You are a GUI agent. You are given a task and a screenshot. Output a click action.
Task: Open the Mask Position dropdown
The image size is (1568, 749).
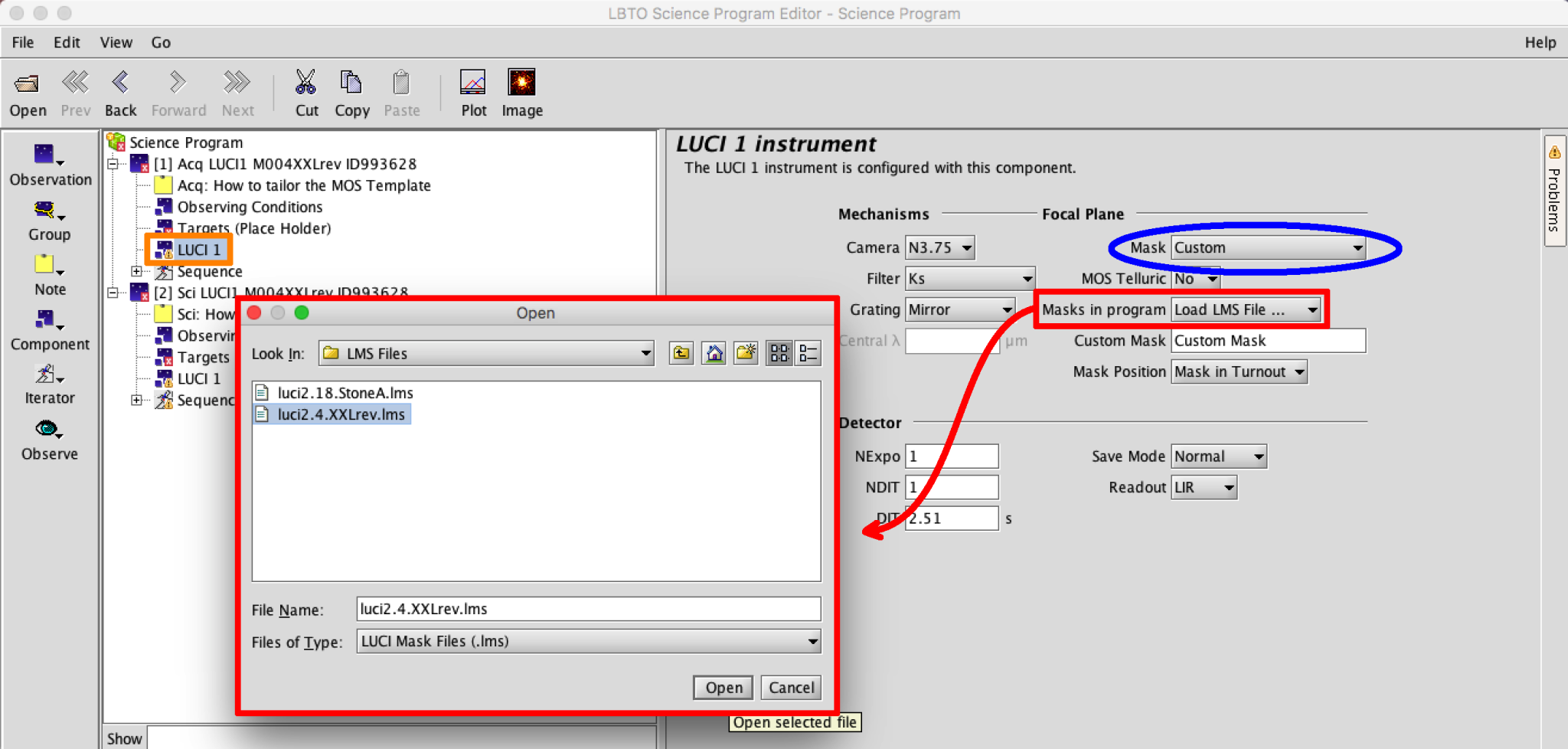point(1239,371)
